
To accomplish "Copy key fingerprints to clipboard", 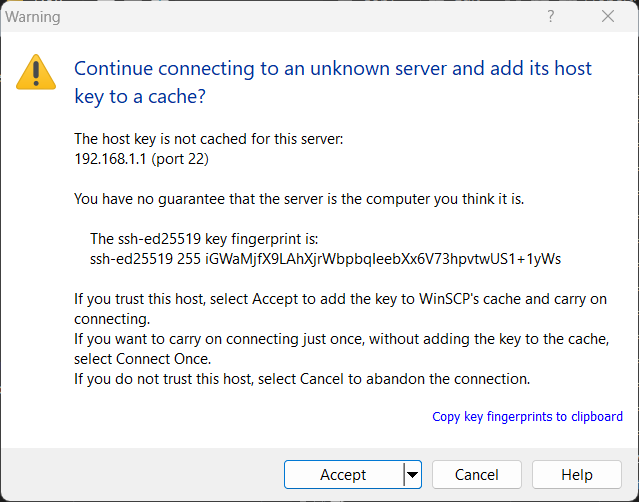I will 527,417.
